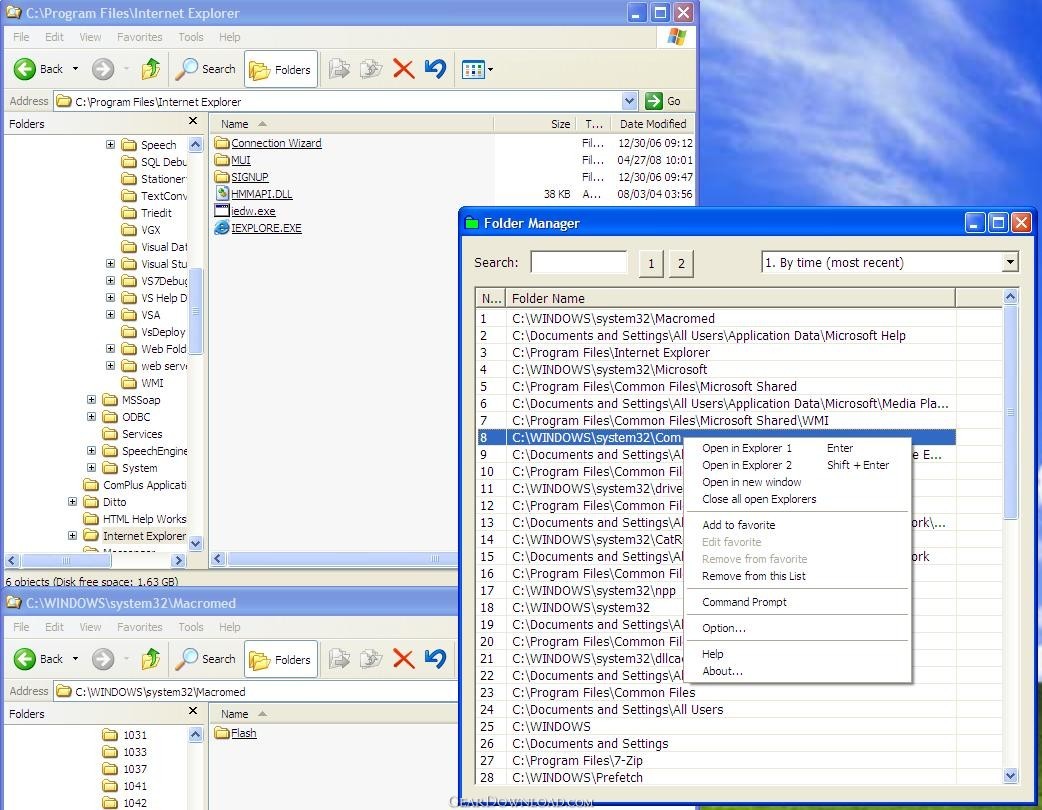Choose Option... from context menu
Viewport: 1042px width, 810px height.
(797, 628)
